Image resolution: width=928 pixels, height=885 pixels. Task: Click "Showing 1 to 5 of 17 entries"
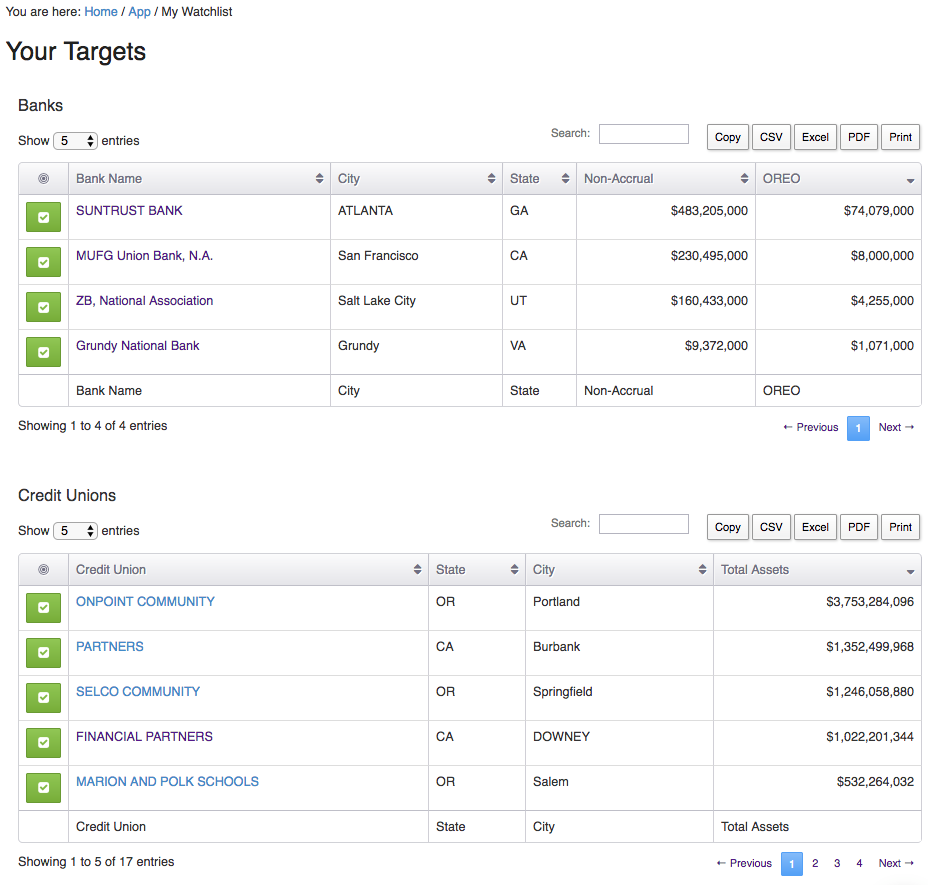tap(96, 862)
